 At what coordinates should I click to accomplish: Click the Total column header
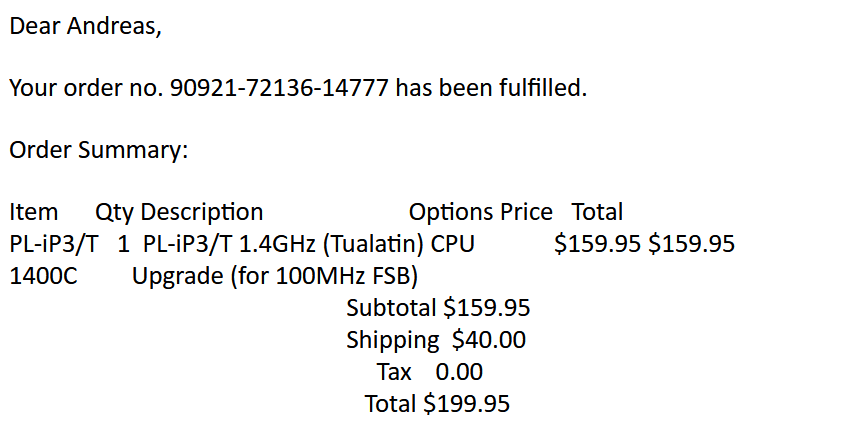(597, 212)
